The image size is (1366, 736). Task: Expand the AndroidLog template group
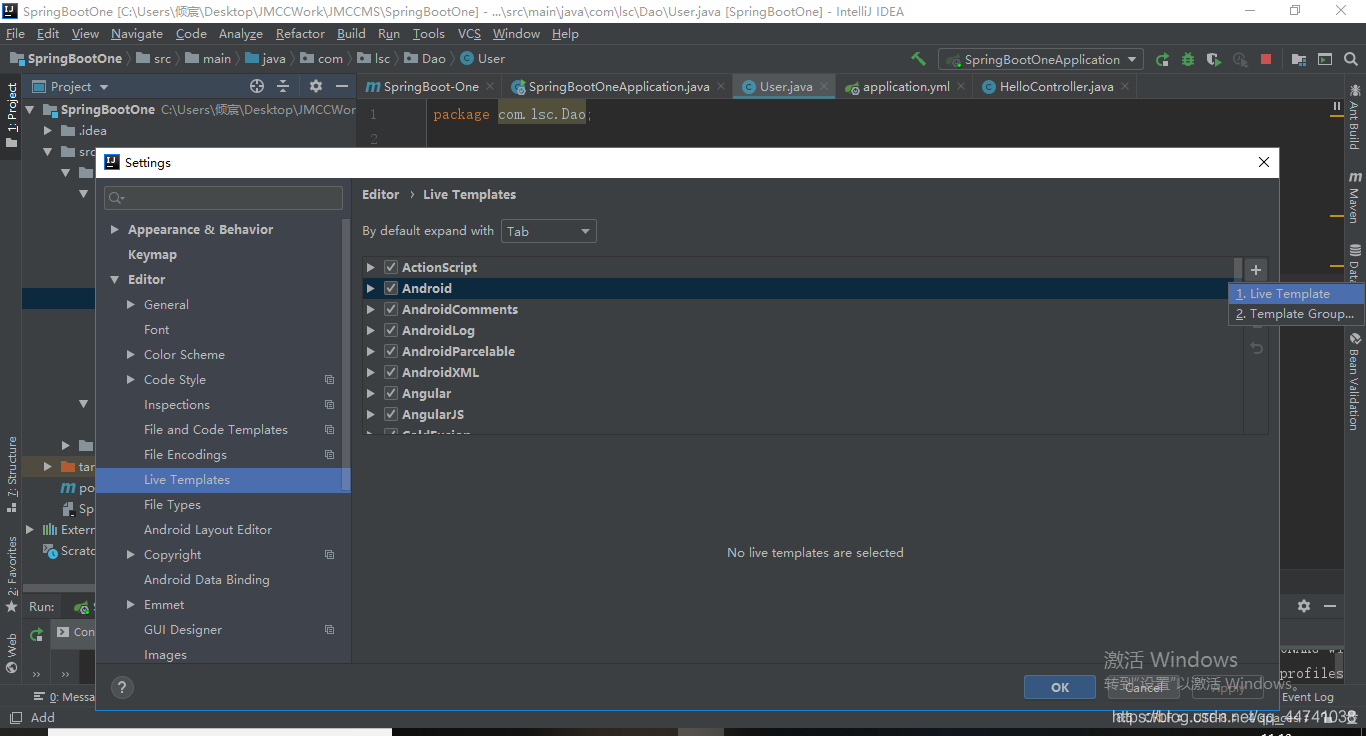(371, 330)
